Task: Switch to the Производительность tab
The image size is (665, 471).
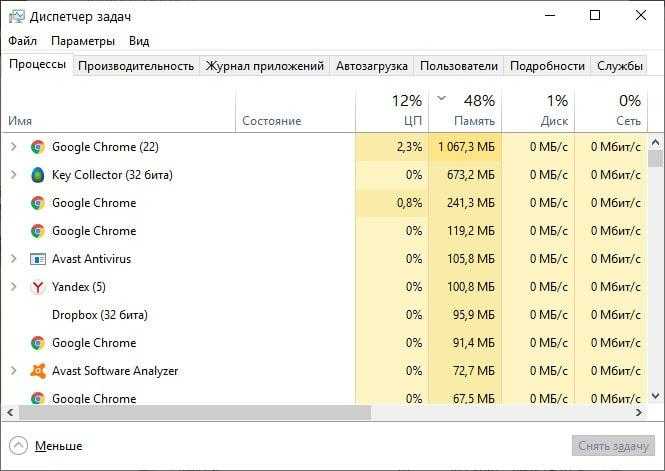Action: coord(136,66)
